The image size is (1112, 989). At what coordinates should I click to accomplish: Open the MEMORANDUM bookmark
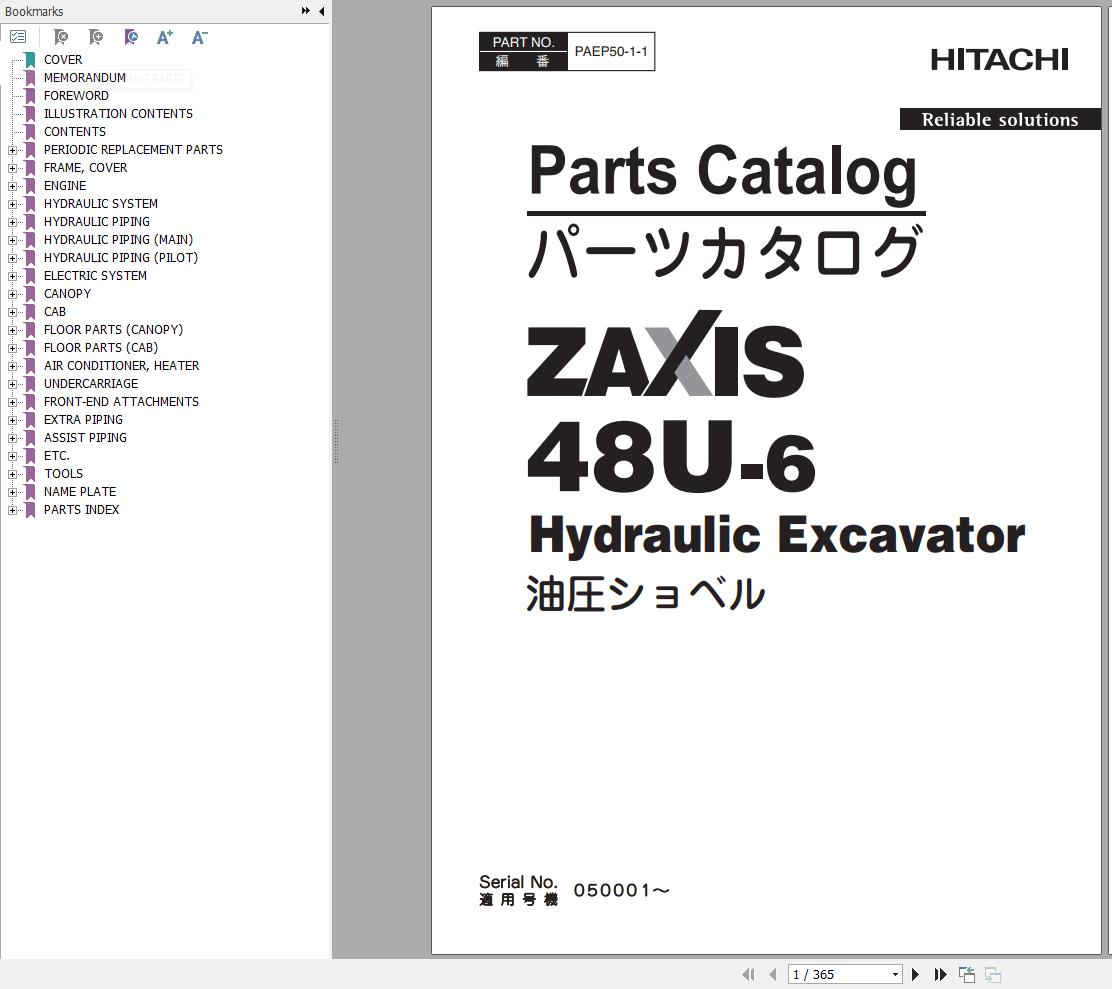85,77
